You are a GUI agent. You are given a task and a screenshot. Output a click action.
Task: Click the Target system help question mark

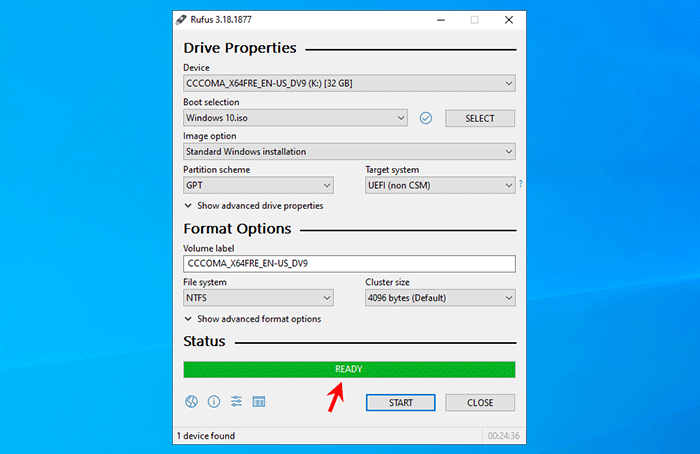[x=521, y=183]
